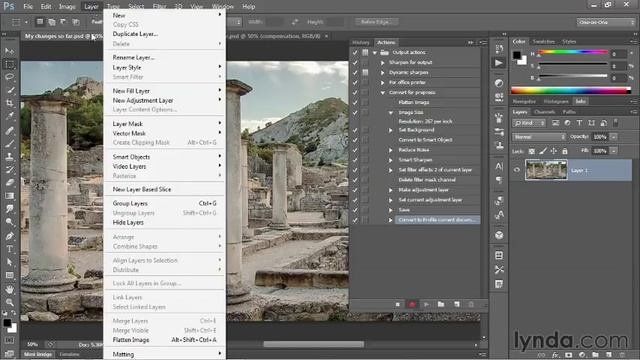Toggle checkmark for For office printer
Viewport: 640px width, 360px height.
[355, 82]
